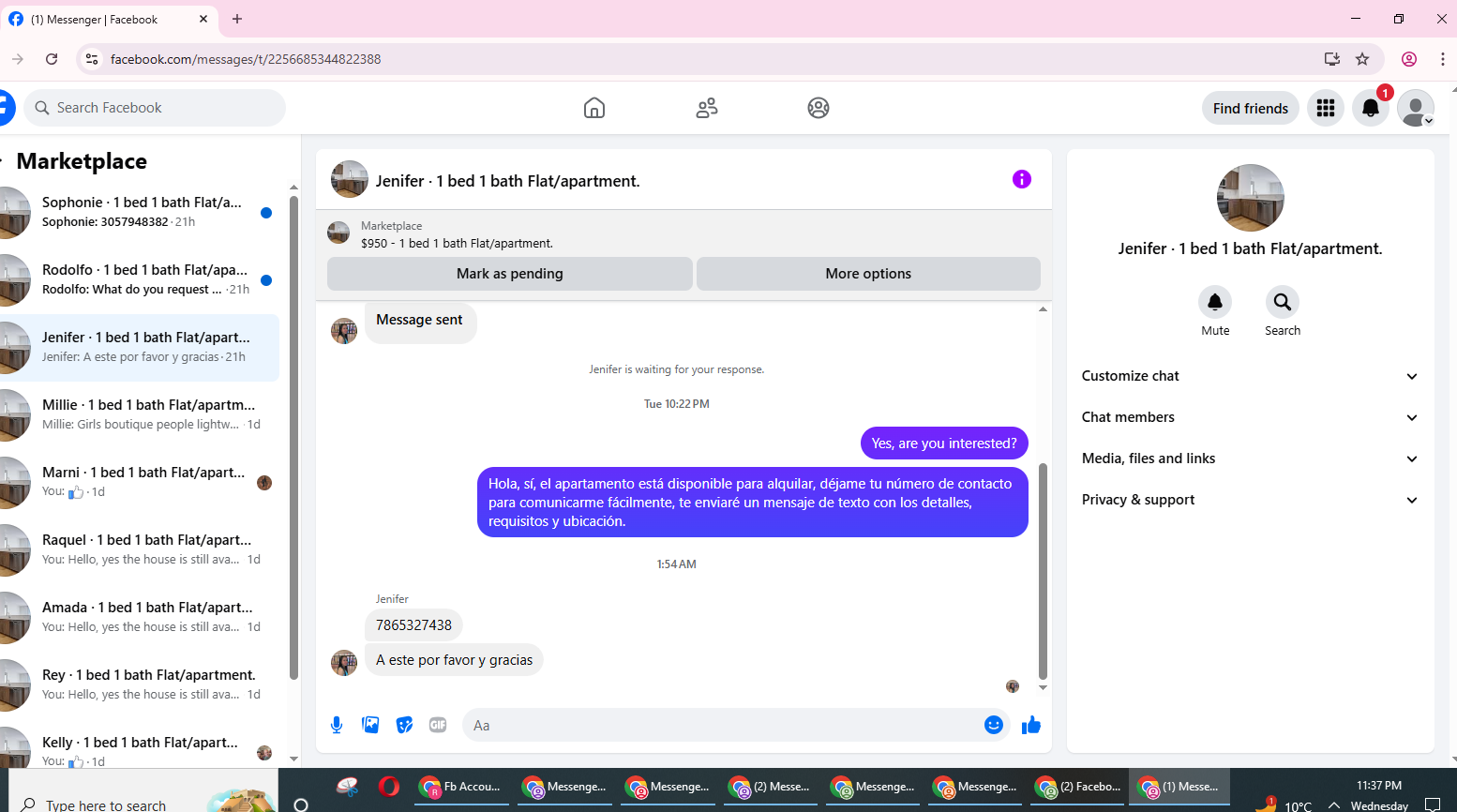Show hidden system tray icons chevron
Image resolution: width=1457 pixels, height=812 pixels.
[1334, 805]
